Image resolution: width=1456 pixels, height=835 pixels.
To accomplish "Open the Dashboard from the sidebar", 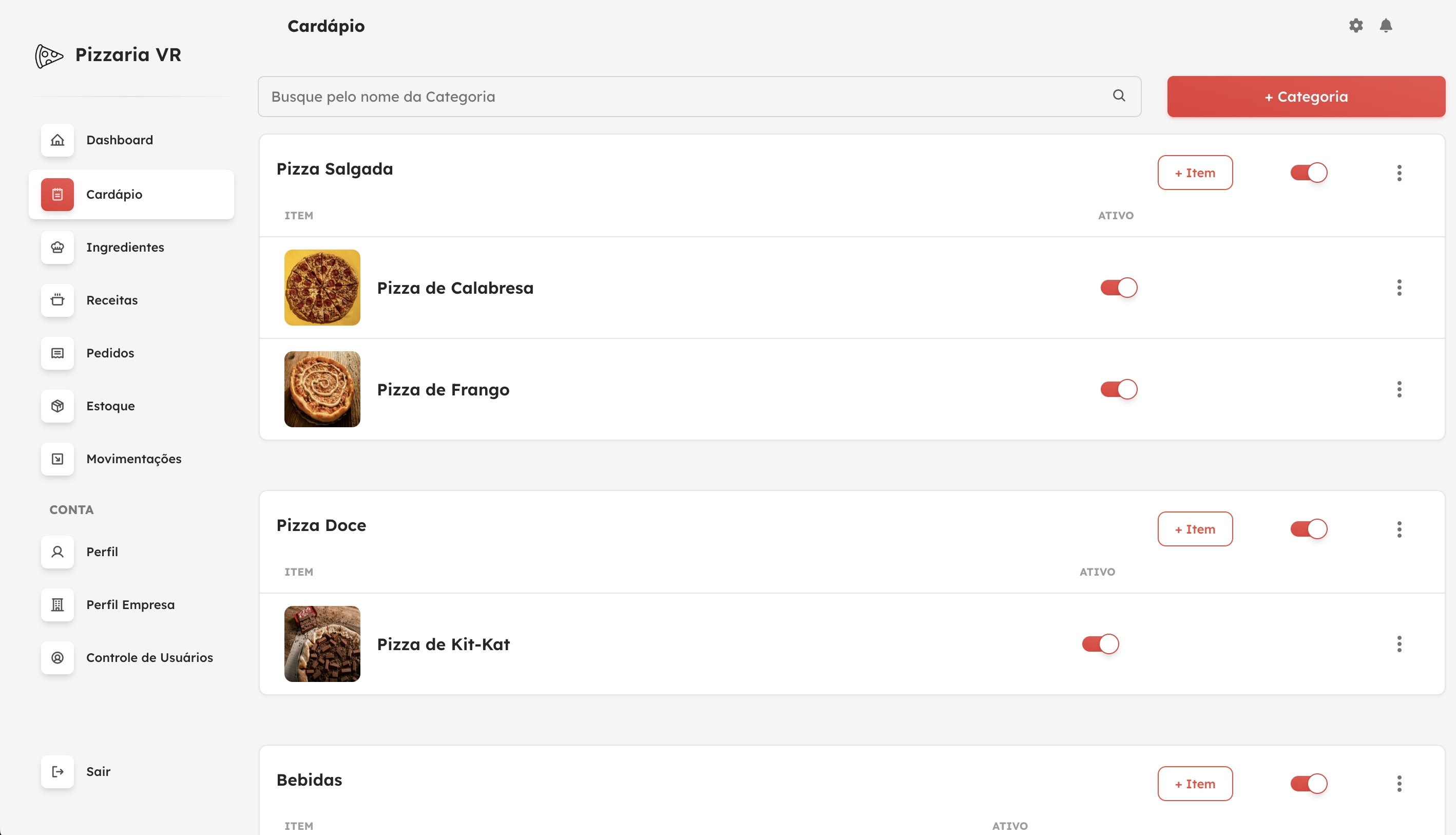I will 119,140.
